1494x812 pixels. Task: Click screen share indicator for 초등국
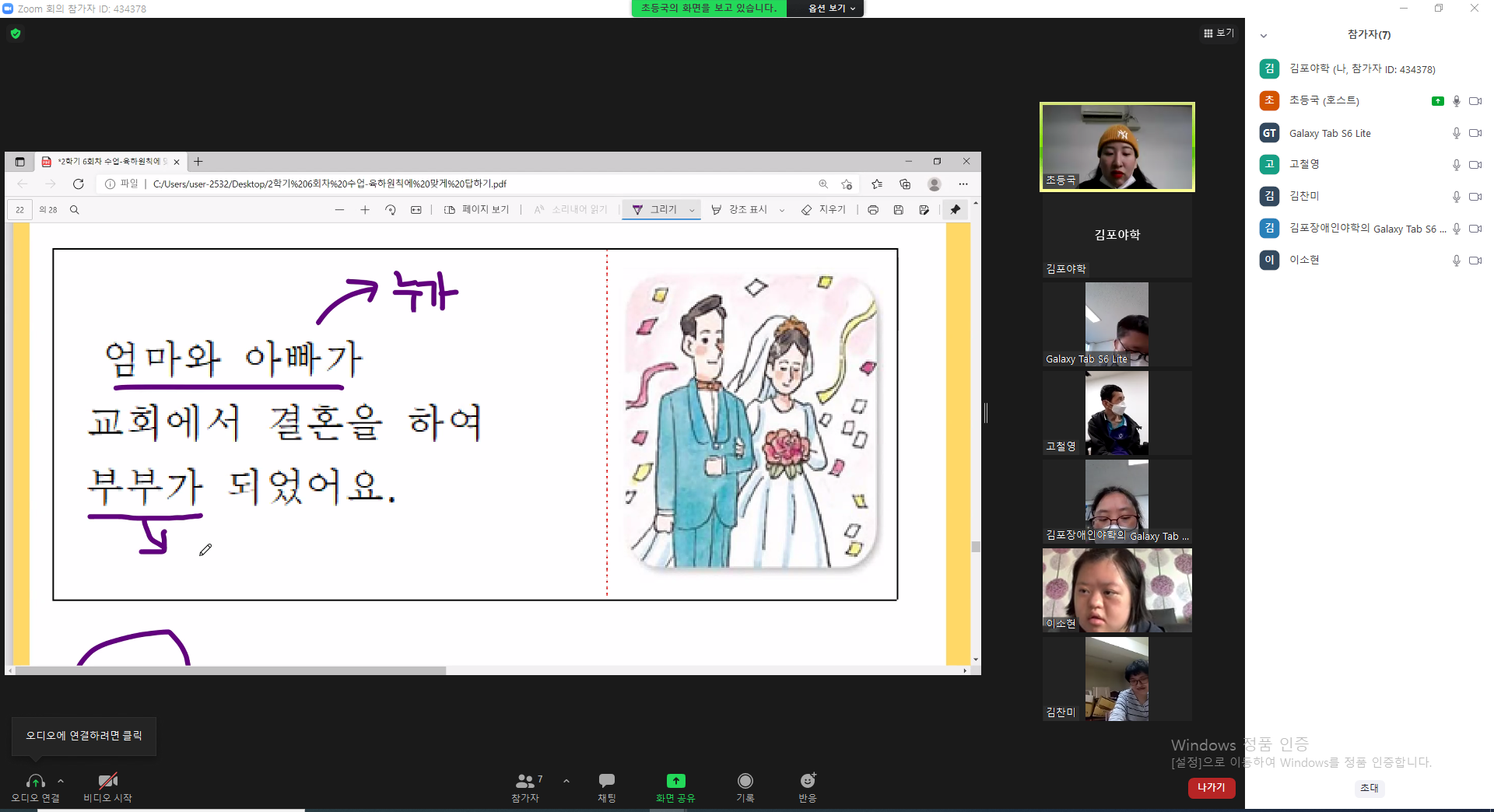click(x=1438, y=101)
